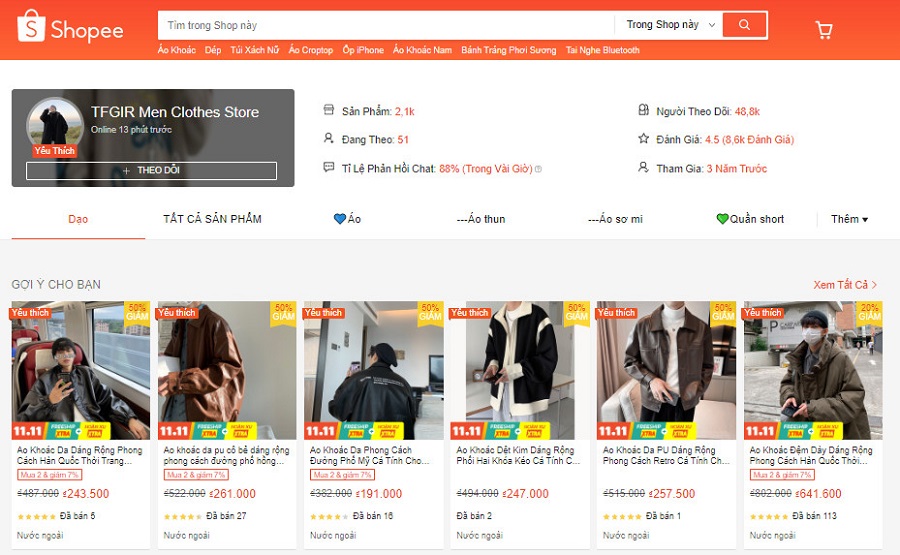This screenshot has width=900, height=555.
Task: Switch to TẤT CẢ SẢN PHẨM tab
Action: point(212,219)
